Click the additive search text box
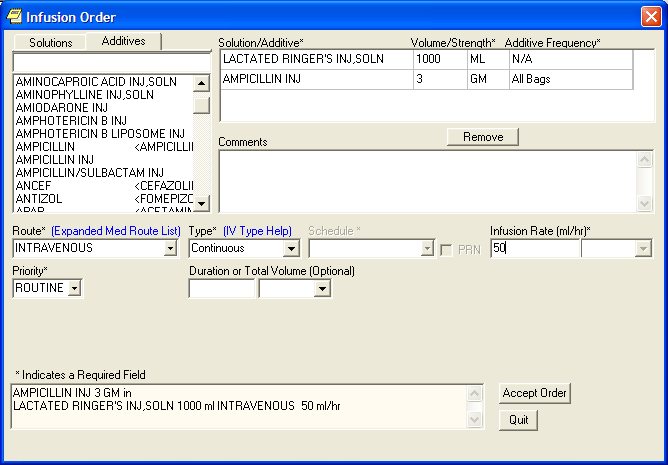 (112, 63)
